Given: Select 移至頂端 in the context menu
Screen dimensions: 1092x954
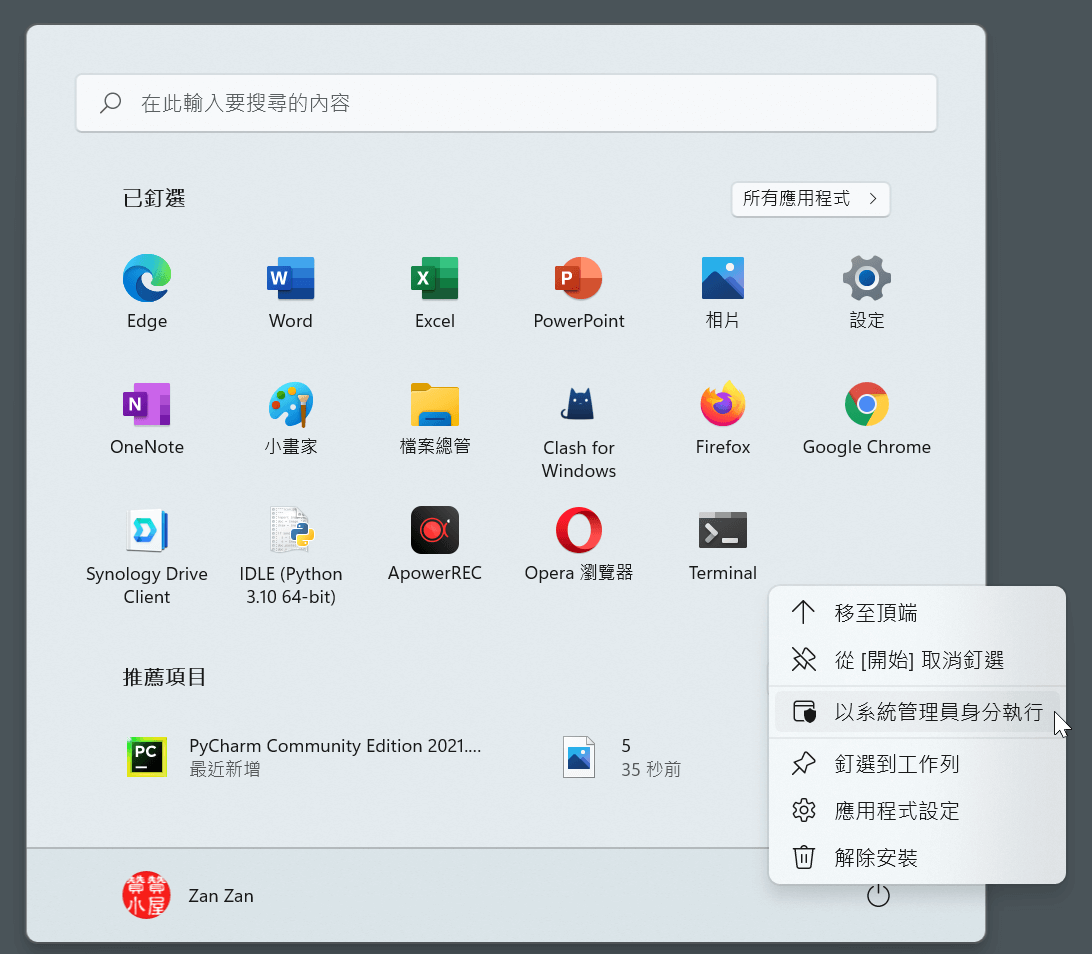Looking at the screenshot, I should (x=917, y=613).
